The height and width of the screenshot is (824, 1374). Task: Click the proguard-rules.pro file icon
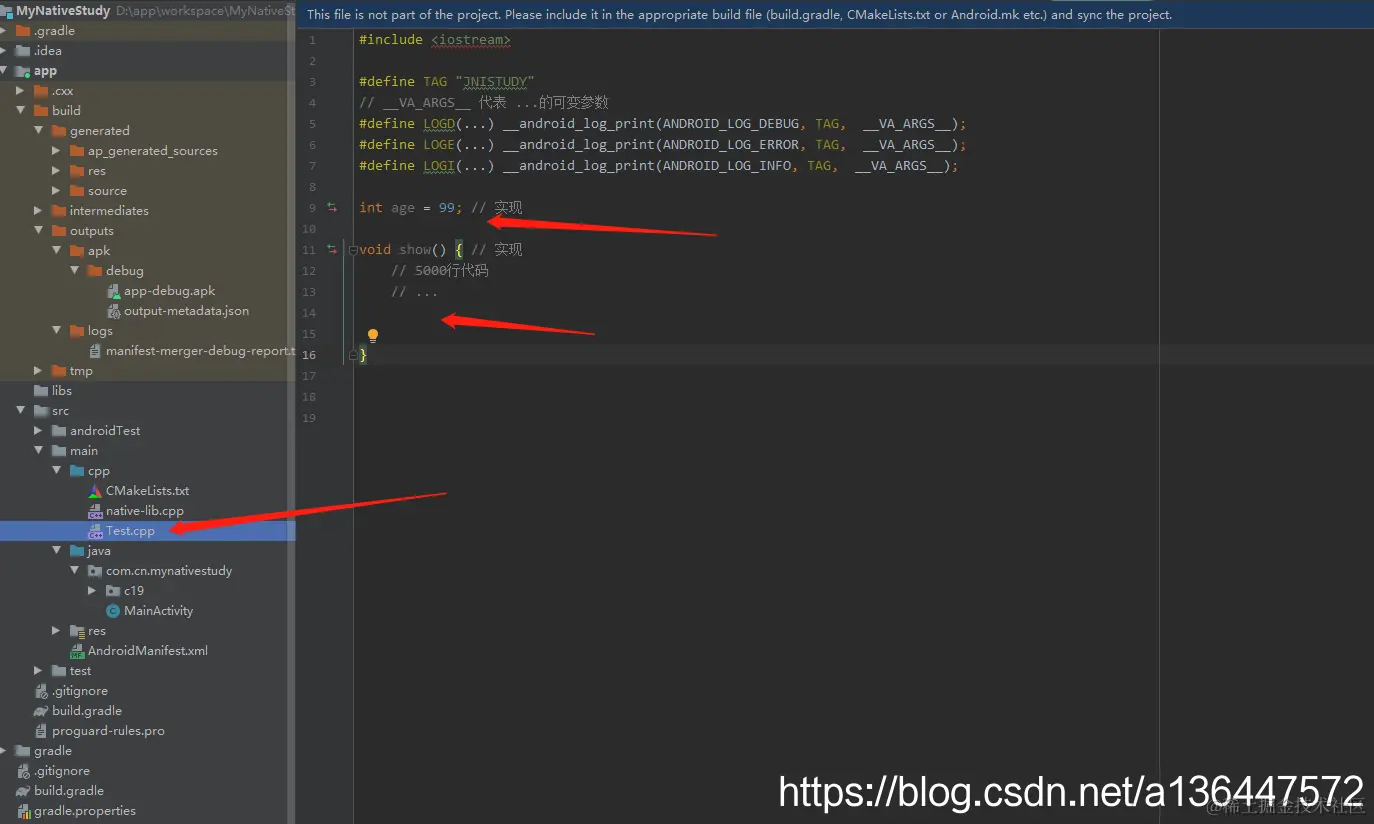pos(41,731)
